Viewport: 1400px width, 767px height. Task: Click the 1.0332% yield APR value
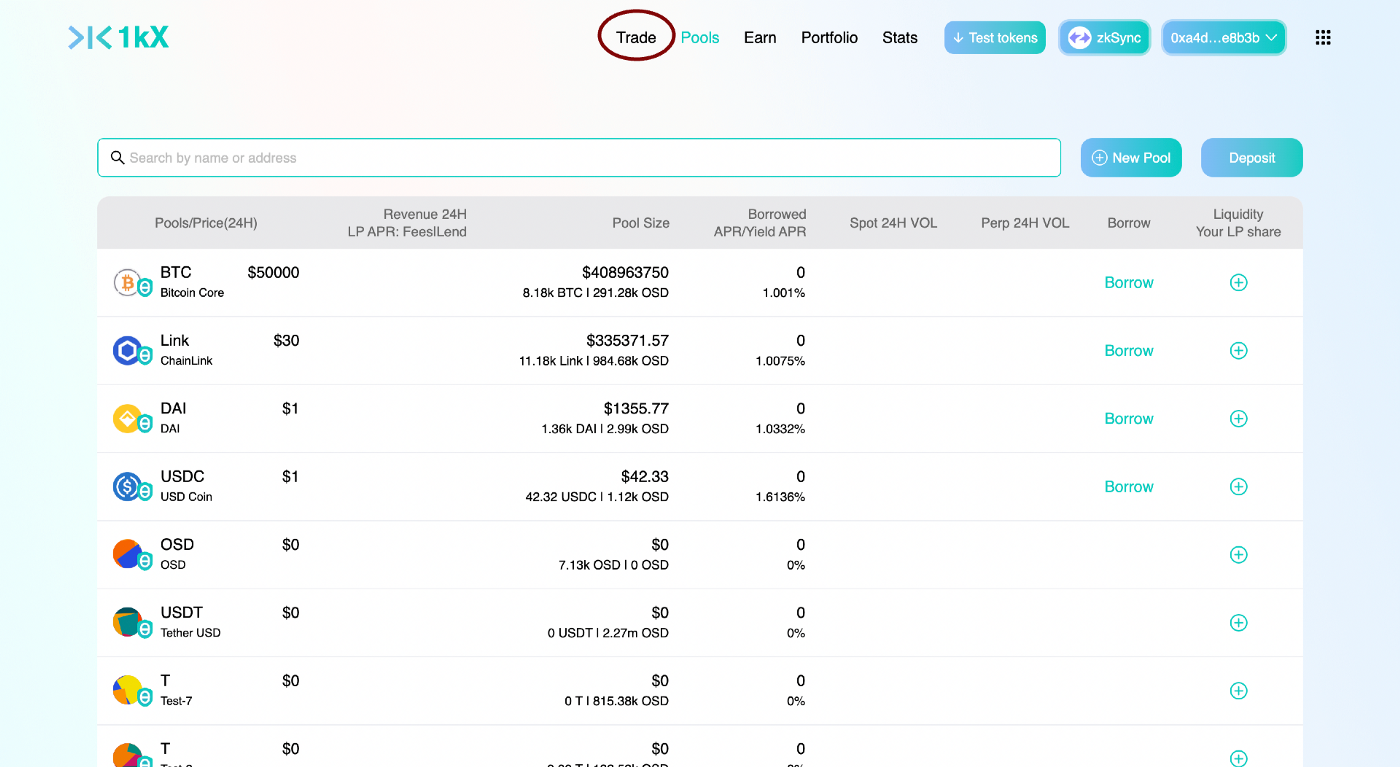coord(780,429)
